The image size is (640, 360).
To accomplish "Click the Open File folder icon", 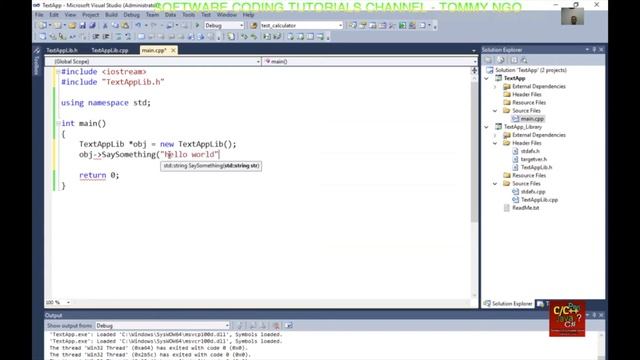I will tap(72, 25).
